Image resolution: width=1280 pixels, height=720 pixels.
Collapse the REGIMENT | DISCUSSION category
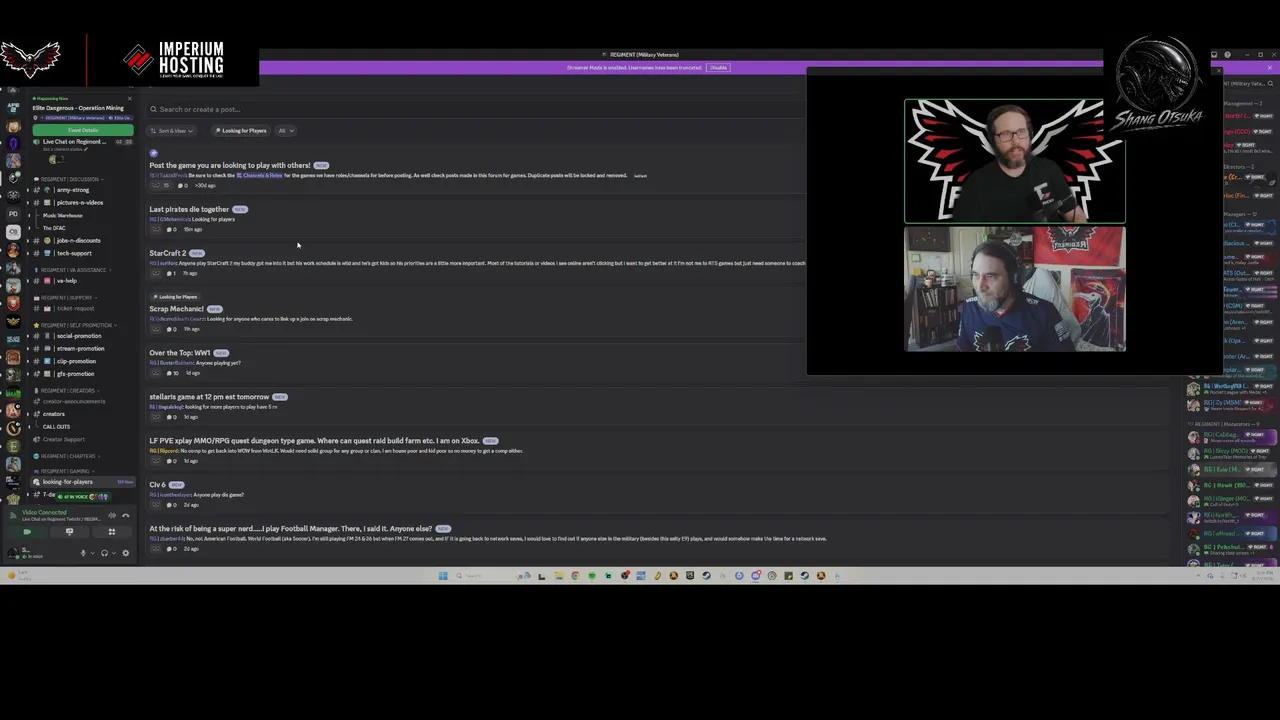tap(69, 179)
